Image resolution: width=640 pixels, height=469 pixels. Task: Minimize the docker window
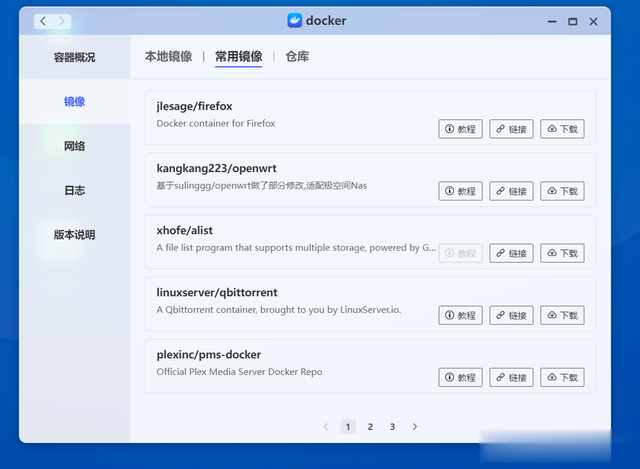(552, 22)
